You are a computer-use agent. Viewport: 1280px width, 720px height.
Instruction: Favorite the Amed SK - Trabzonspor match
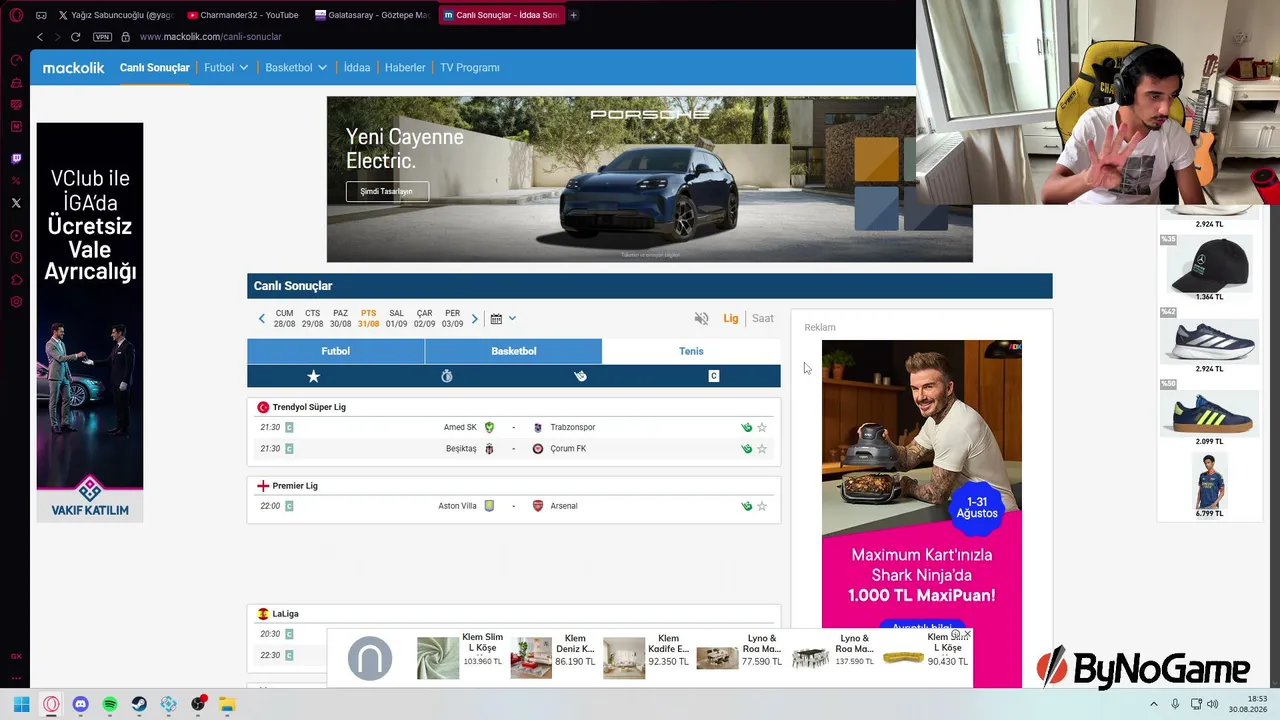[x=762, y=428]
